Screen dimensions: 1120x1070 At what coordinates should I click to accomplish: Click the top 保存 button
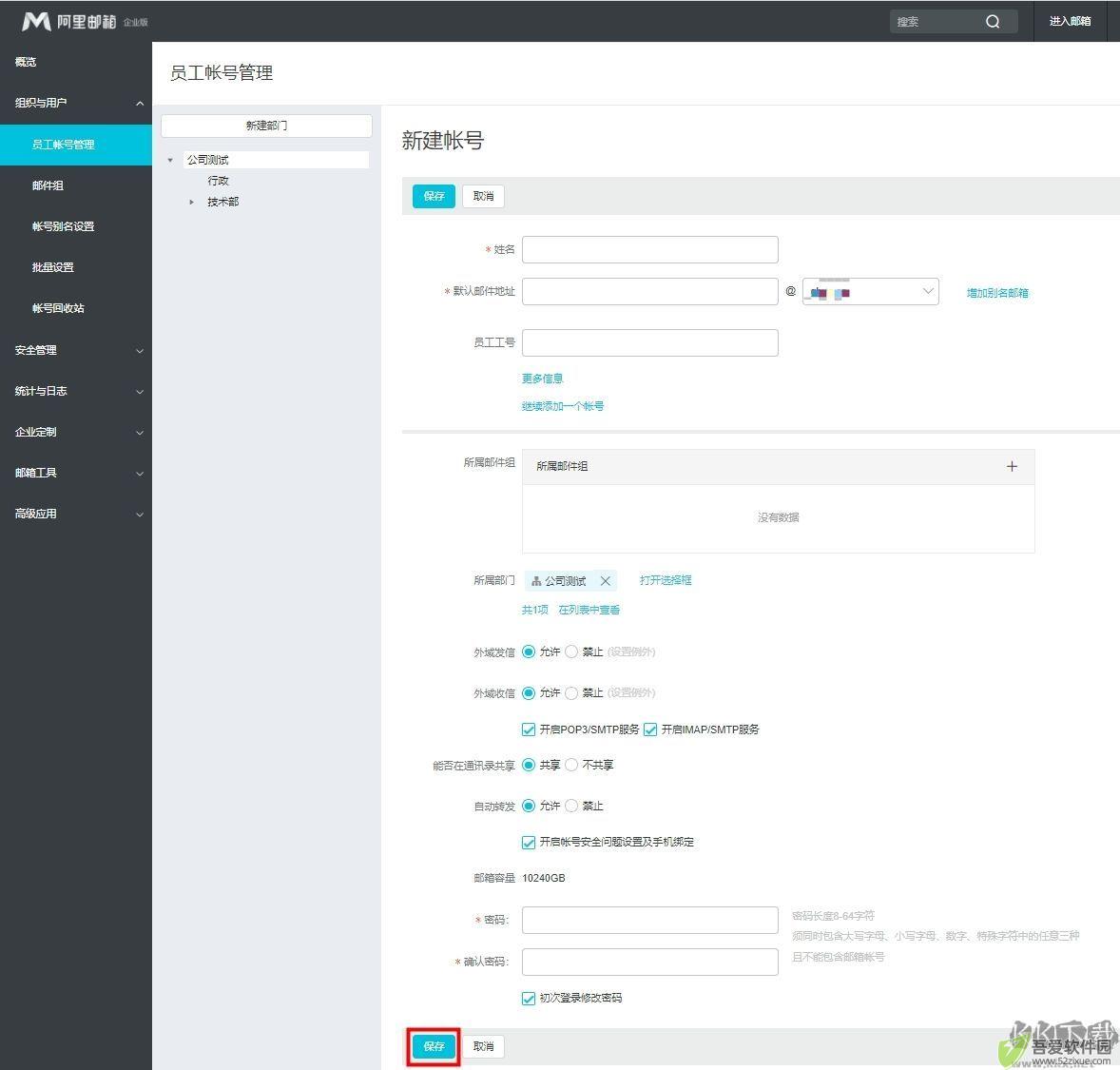434,196
